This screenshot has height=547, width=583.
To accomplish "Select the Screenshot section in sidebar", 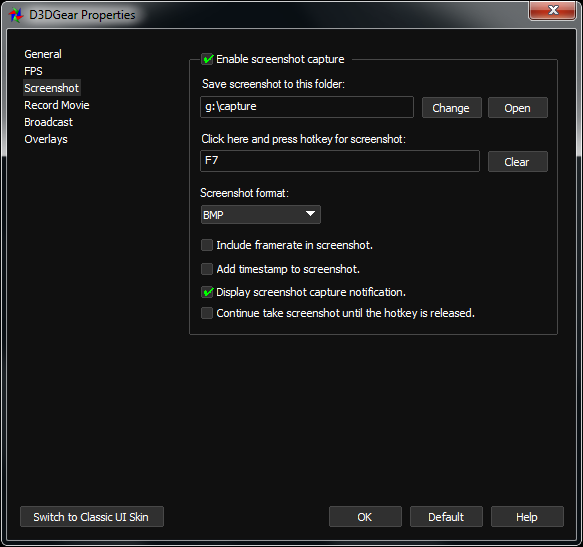I will click(x=52, y=88).
